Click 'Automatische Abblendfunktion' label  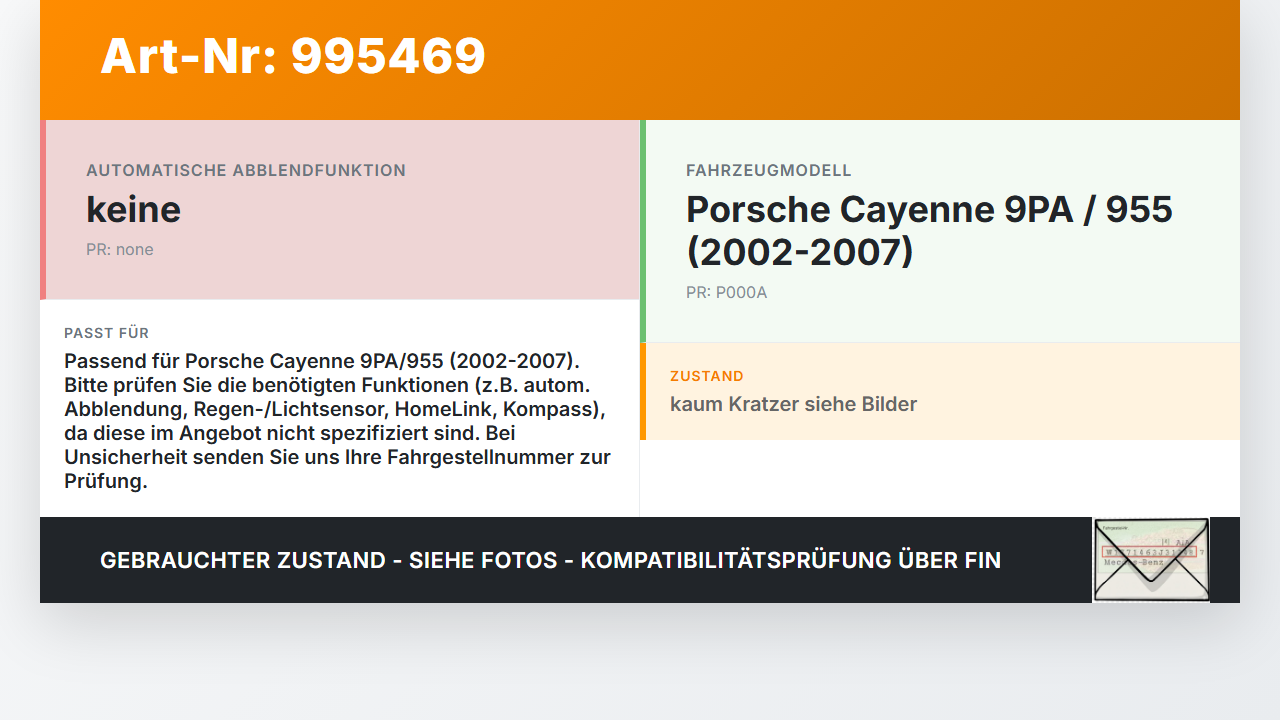(x=246, y=170)
